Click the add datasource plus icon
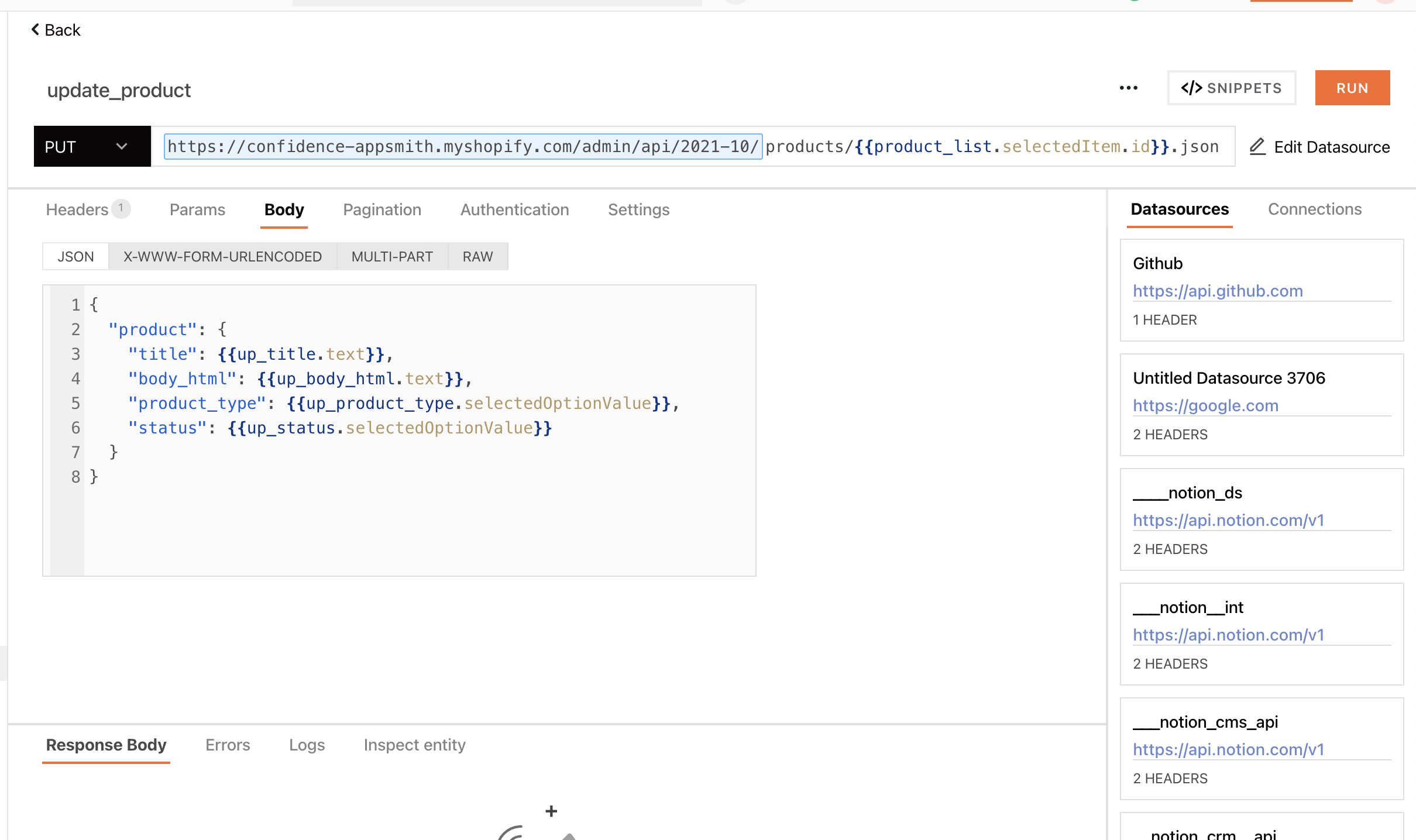The image size is (1416, 840). [551, 811]
